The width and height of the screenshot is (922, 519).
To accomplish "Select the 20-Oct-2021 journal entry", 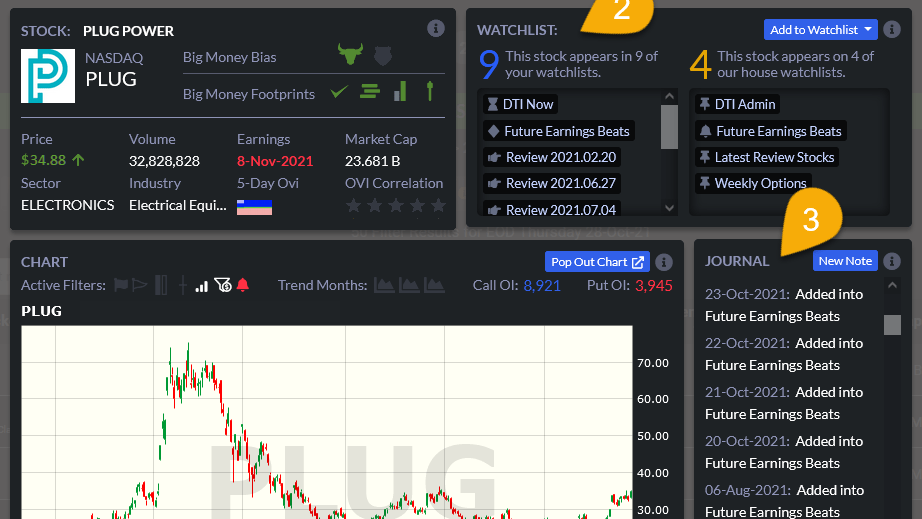I will point(784,452).
